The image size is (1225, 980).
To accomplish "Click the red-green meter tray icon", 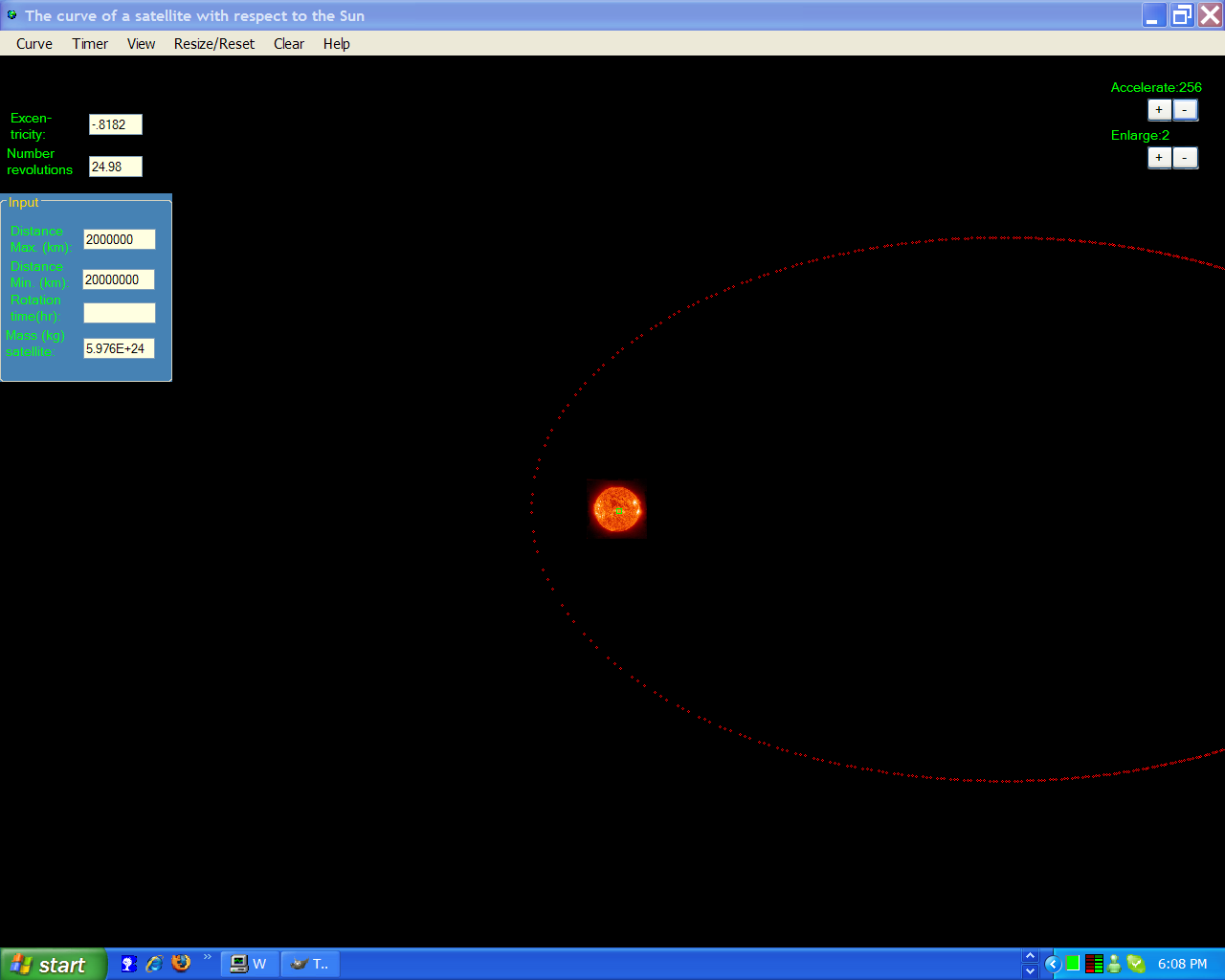I will 1094,964.
